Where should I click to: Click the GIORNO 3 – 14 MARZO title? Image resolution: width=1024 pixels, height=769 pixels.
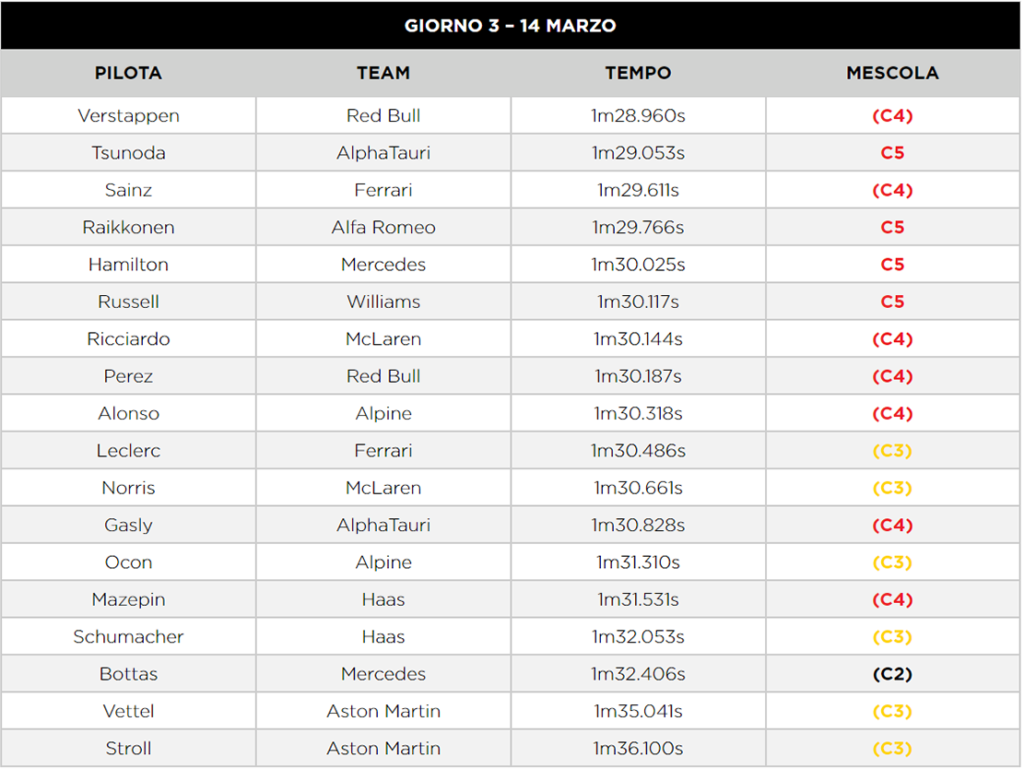tap(510, 25)
